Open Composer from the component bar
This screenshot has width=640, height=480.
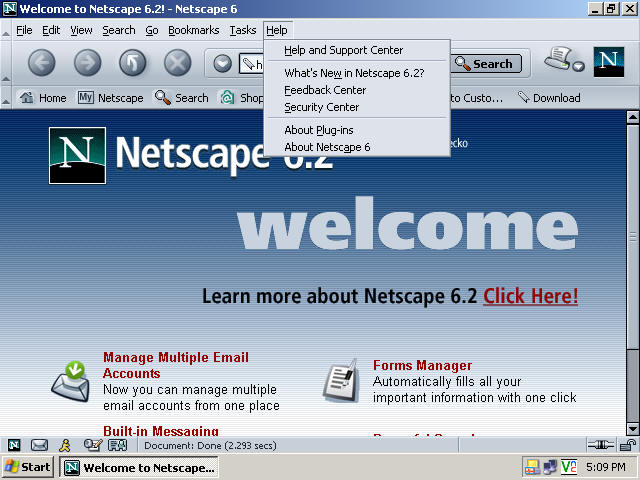93,445
